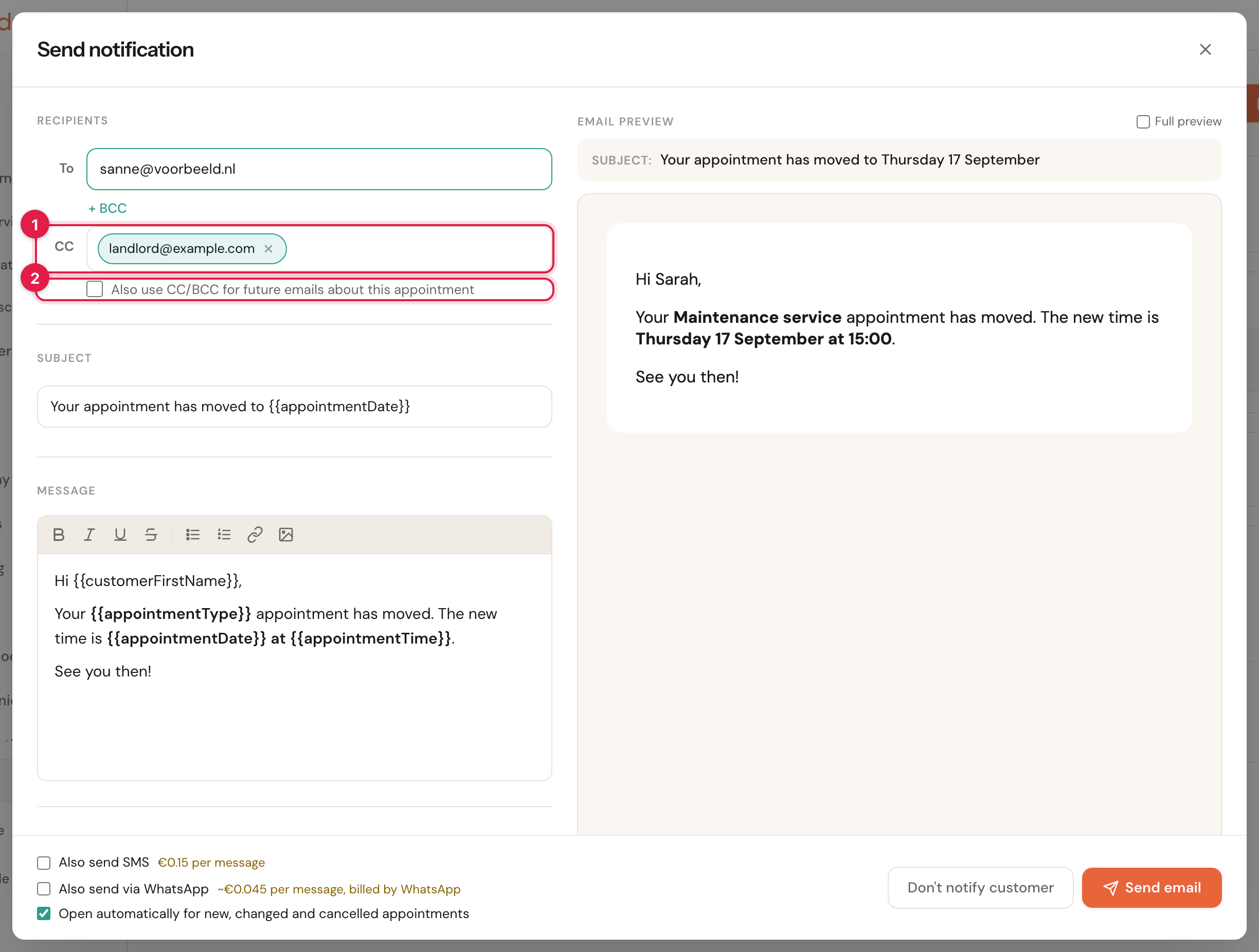The width and height of the screenshot is (1259, 952).
Task: Insert an image into the message
Action: coord(286,534)
